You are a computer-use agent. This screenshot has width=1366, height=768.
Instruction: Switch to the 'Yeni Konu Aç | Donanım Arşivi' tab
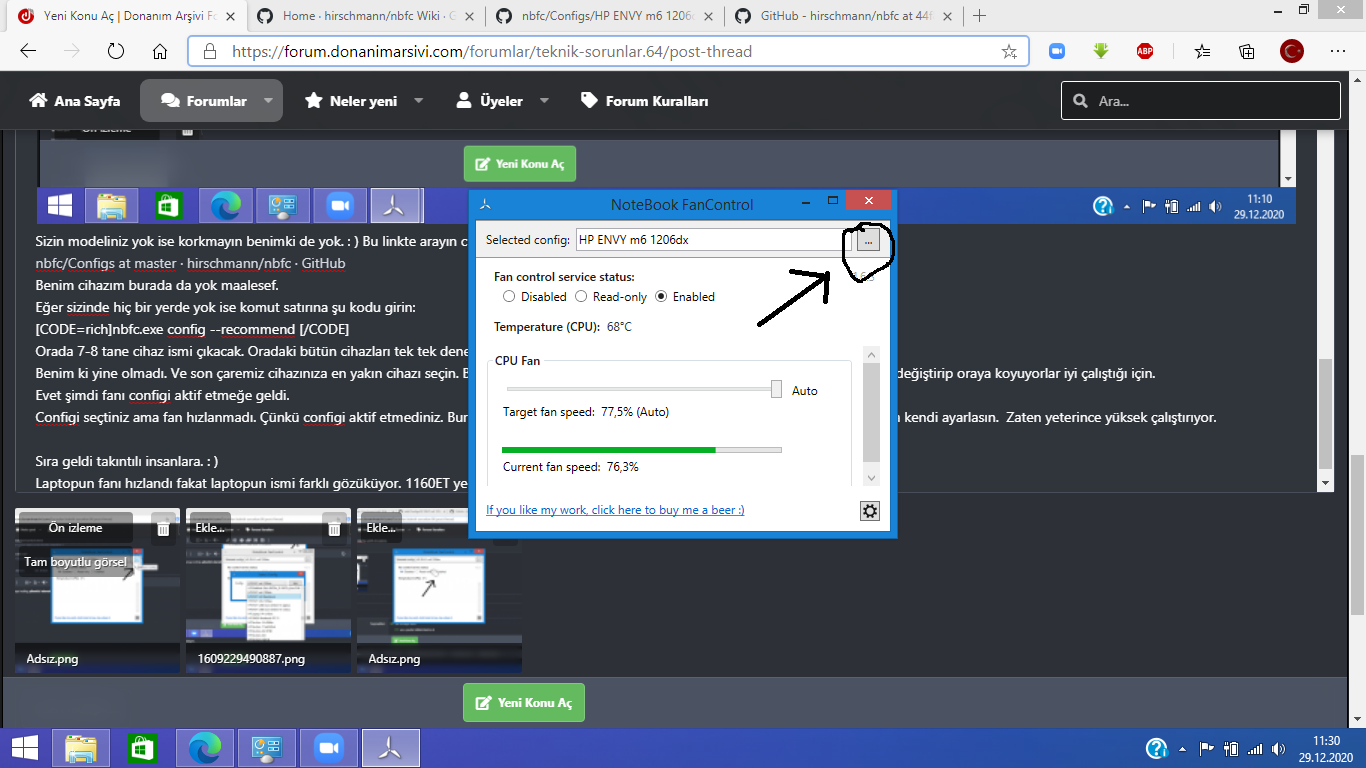[x=125, y=16]
